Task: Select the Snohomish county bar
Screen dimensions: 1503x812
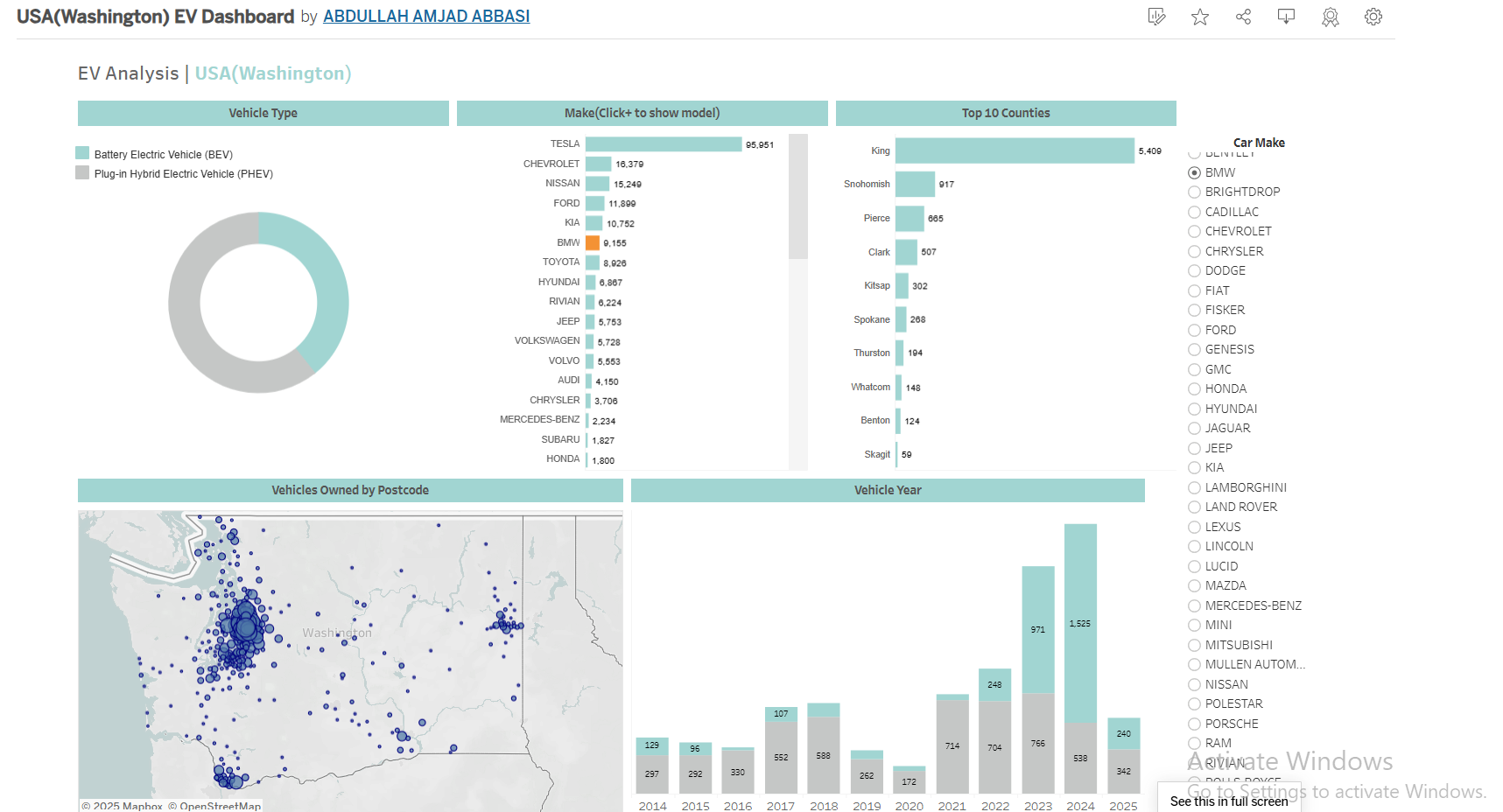Action: pos(915,184)
